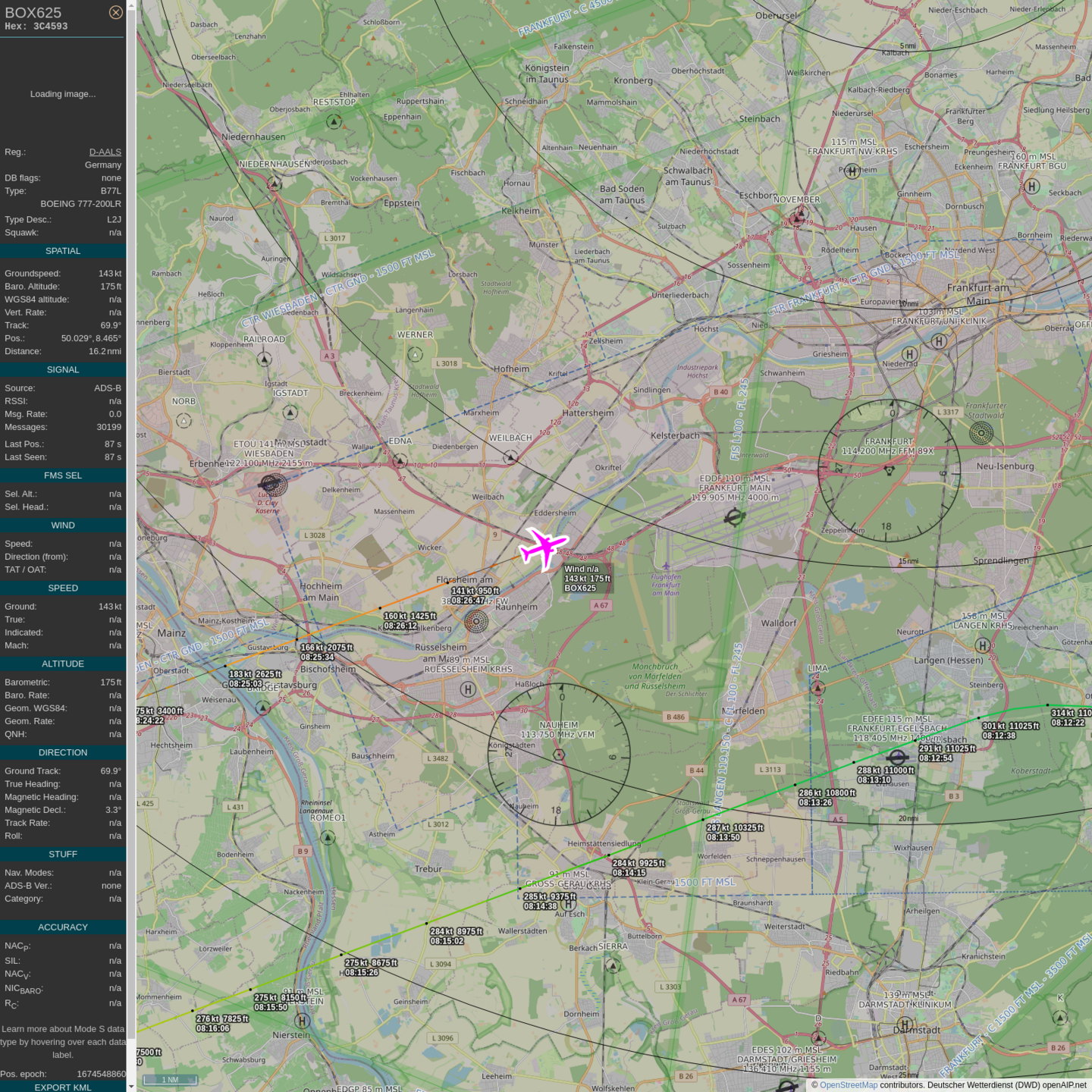This screenshot has width=1092, height=1092.
Task: Click the Ruesselsheim KRHS helipad icon
Action: pos(468,689)
